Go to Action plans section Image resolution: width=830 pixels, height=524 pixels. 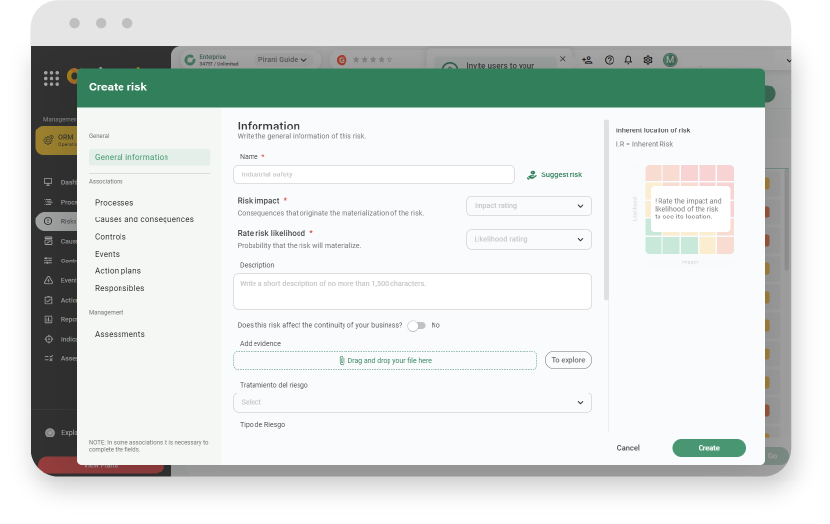pyautogui.click(x=120, y=271)
